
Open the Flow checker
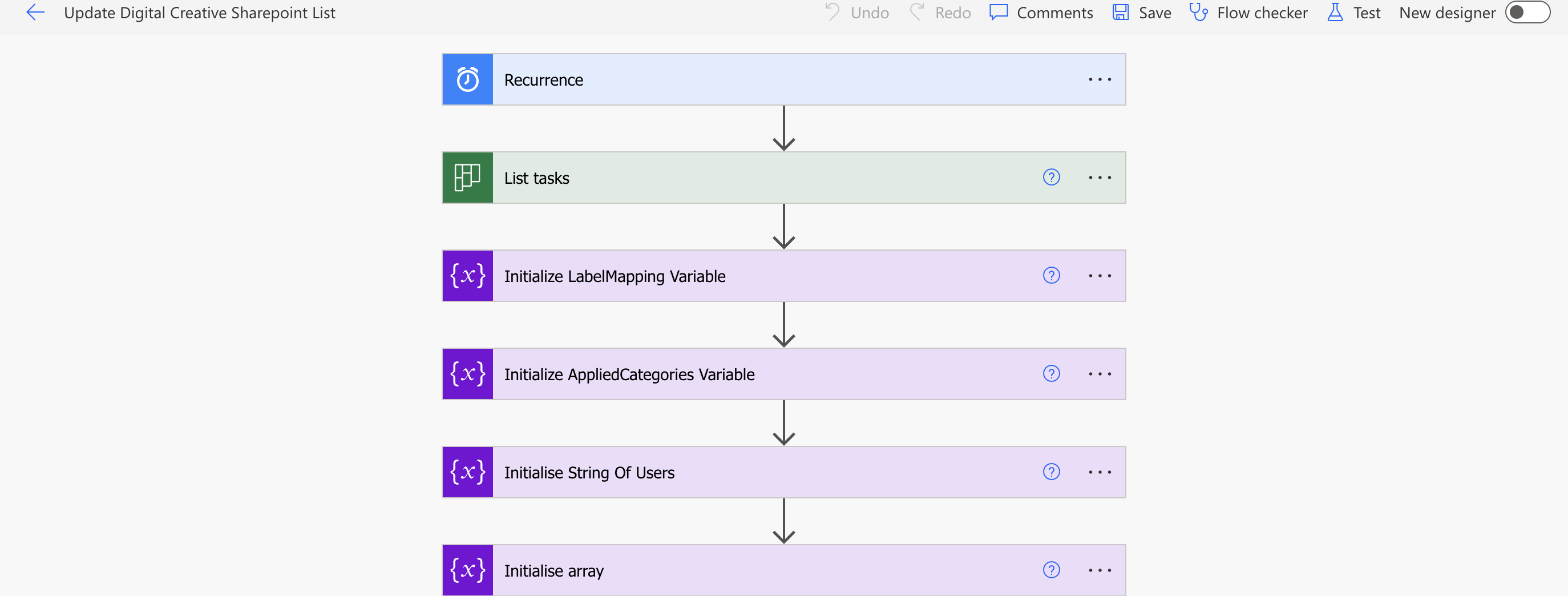point(1248,12)
